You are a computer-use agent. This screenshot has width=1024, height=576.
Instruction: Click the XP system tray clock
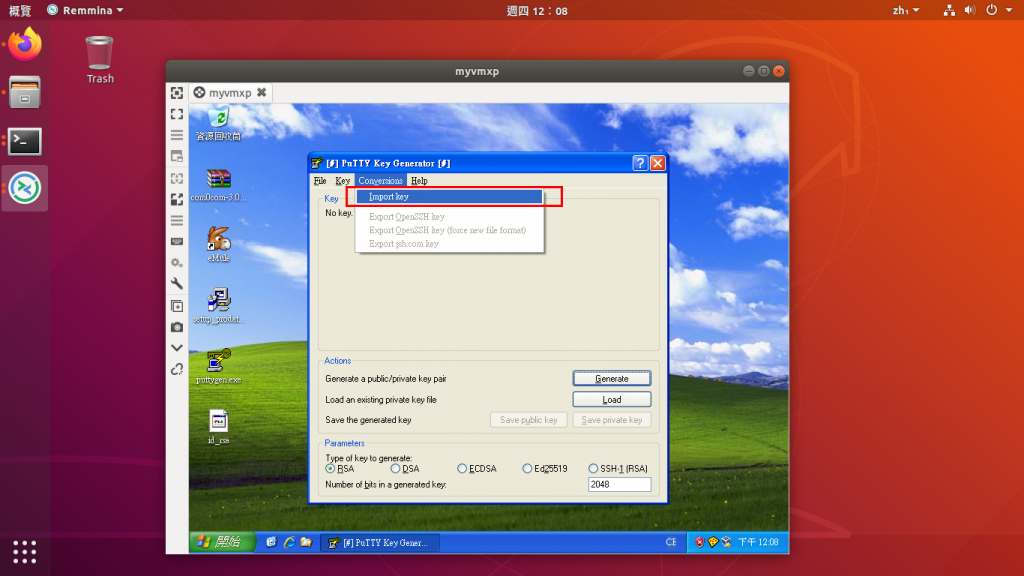(x=758, y=543)
